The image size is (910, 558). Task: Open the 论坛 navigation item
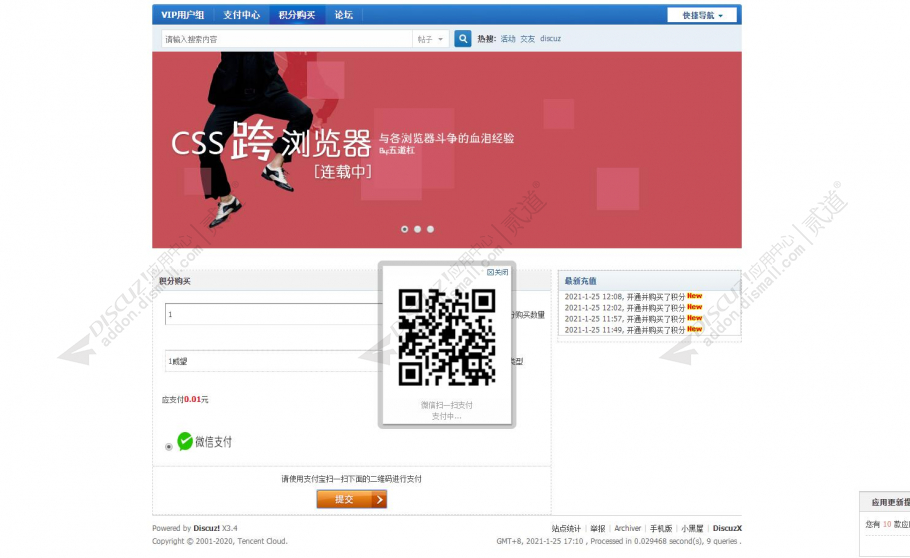point(344,15)
